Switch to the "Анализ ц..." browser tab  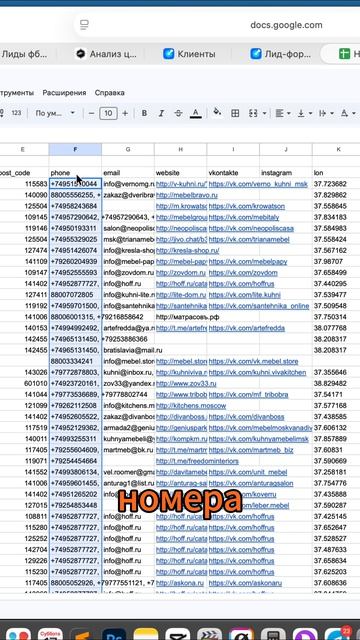tap(106, 53)
